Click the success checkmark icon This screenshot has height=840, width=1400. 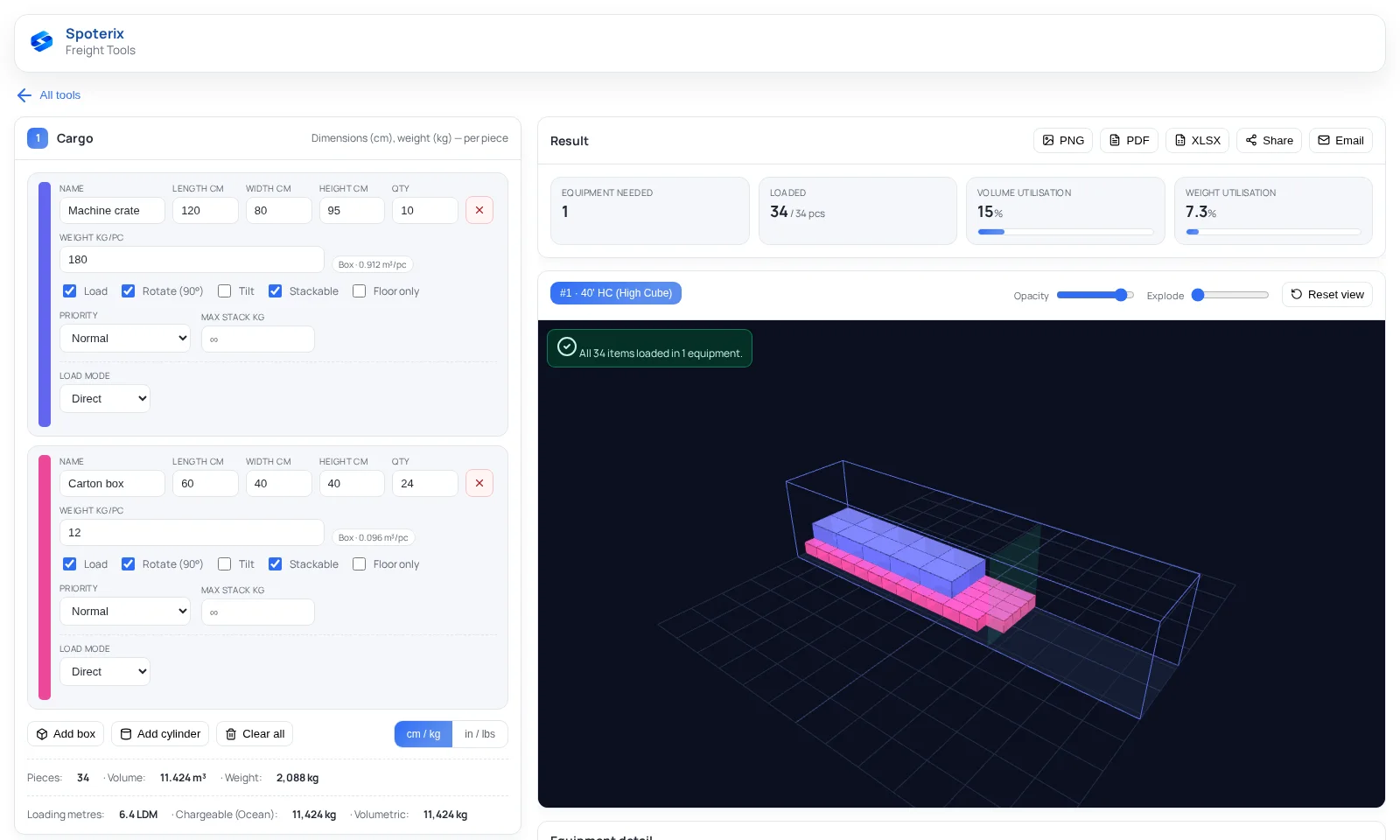tap(567, 346)
